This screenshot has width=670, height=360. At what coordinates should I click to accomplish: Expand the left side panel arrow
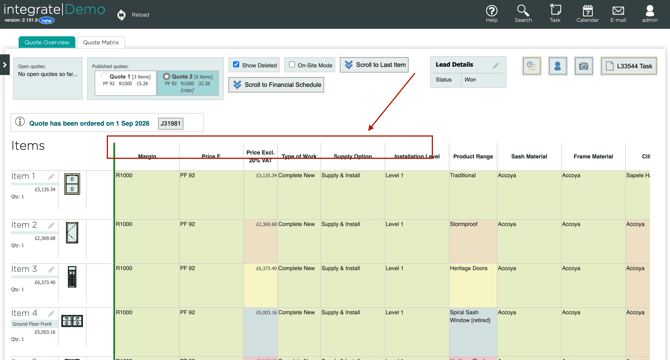point(4,65)
